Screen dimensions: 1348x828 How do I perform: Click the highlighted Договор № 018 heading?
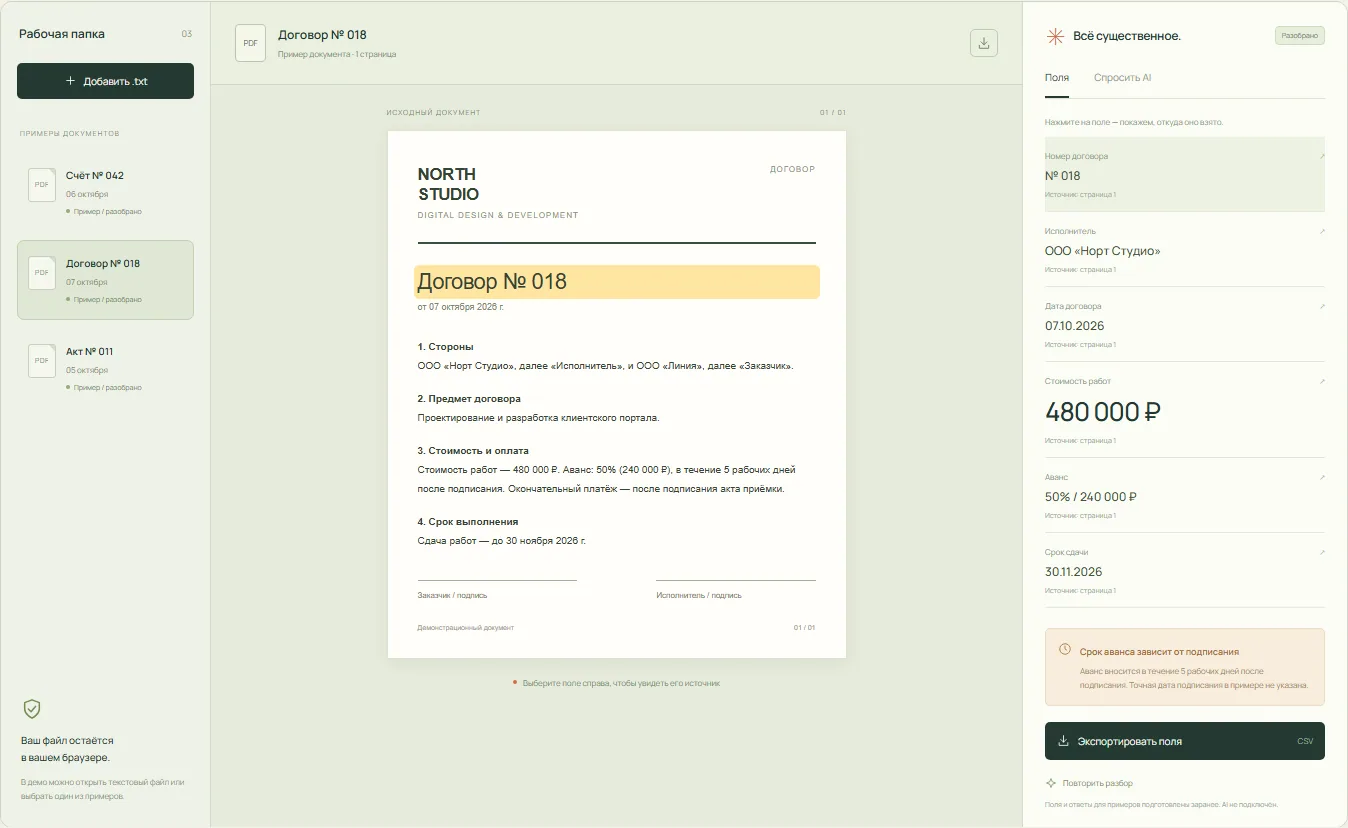617,282
